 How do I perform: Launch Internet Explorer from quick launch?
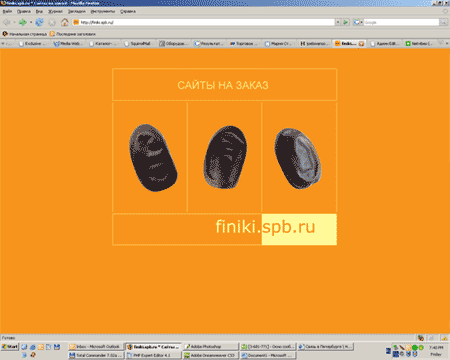(x=32, y=347)
